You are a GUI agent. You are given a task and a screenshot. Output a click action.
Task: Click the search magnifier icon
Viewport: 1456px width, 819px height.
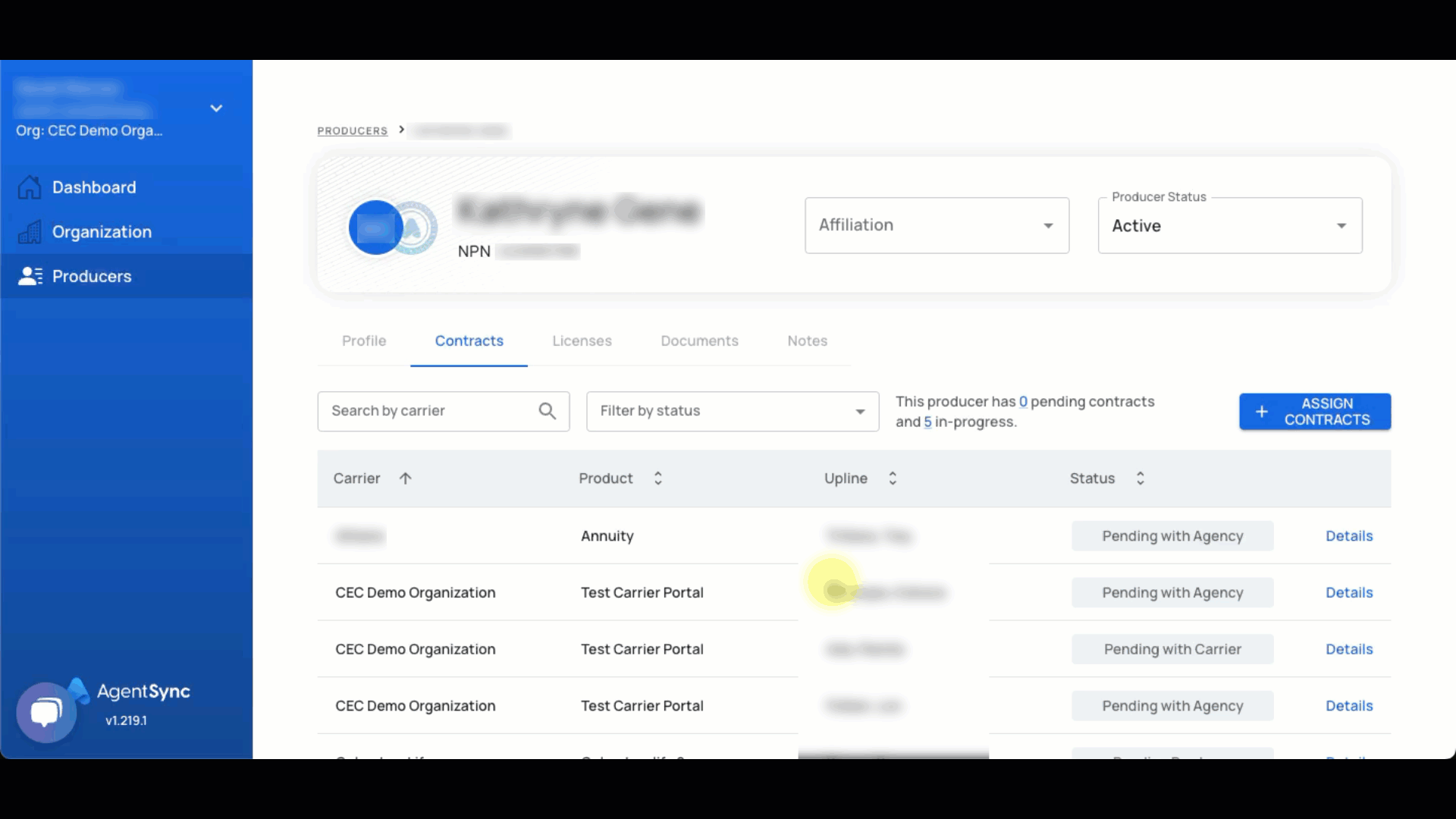click(547, 411)
